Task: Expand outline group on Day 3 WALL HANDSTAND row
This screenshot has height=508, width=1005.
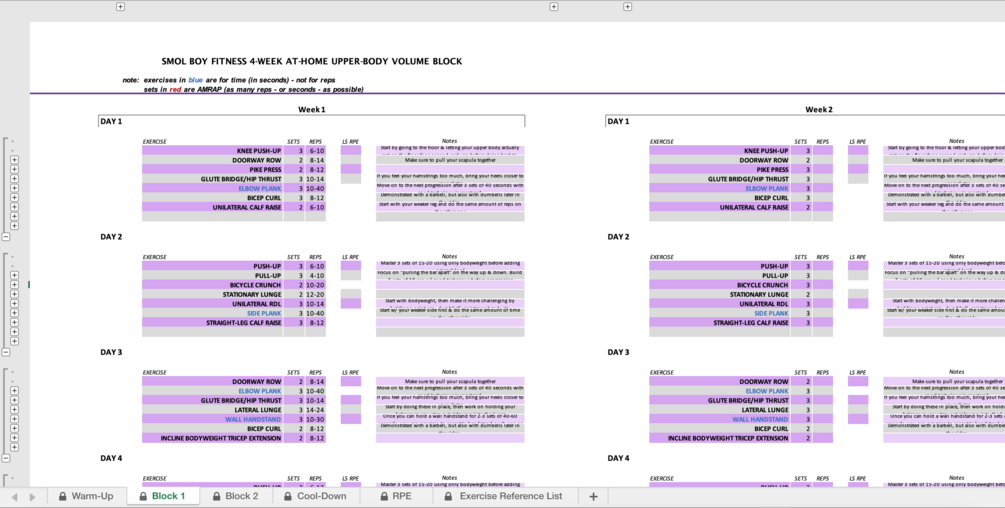Action: (x=14, y=419)
